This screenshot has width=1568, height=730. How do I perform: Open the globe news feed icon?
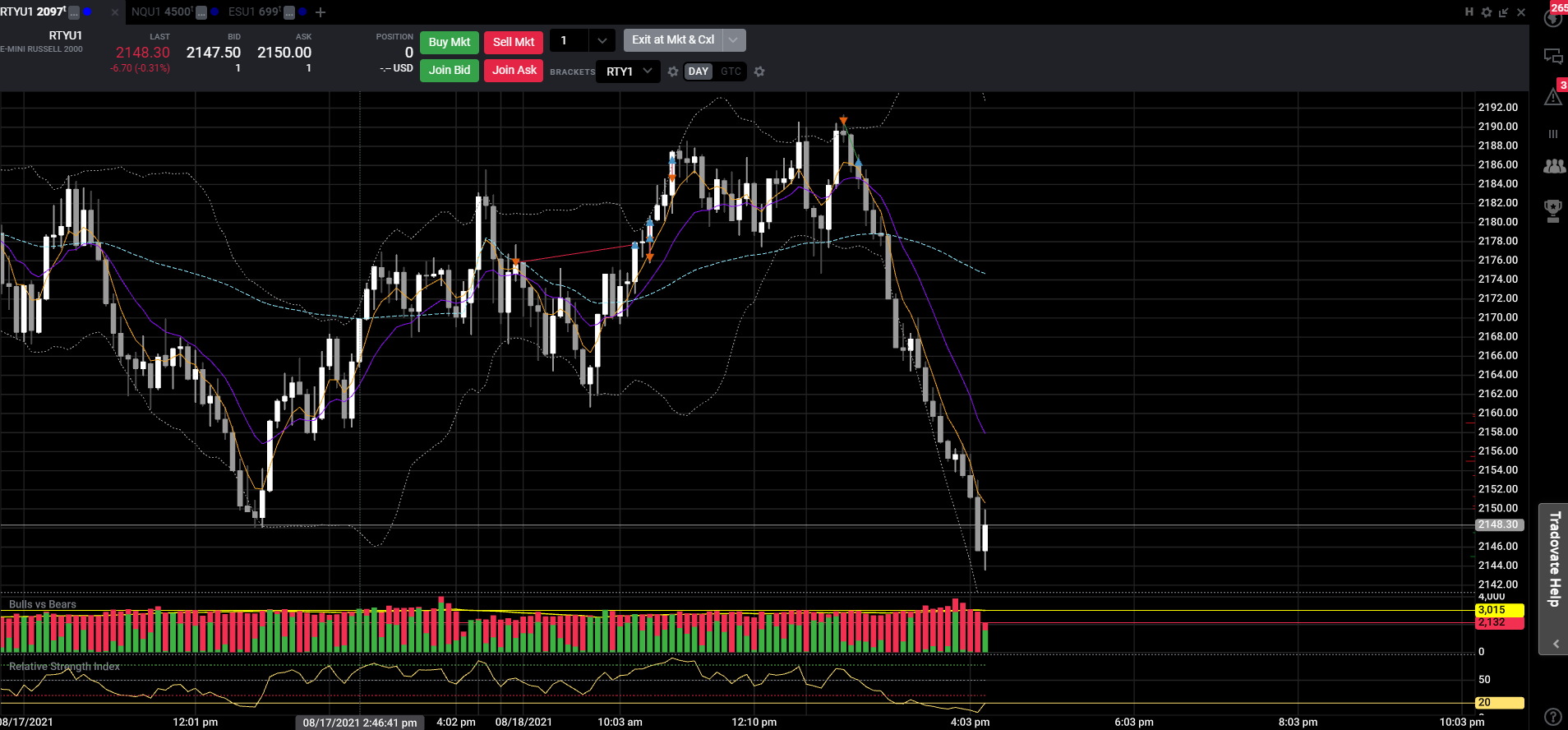coord(1552,17)
